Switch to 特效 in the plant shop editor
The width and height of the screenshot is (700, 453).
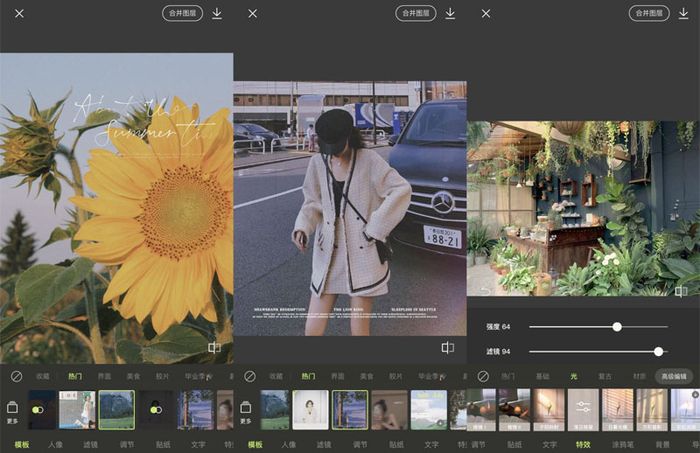pyautogui.click(x=583, y=444)
